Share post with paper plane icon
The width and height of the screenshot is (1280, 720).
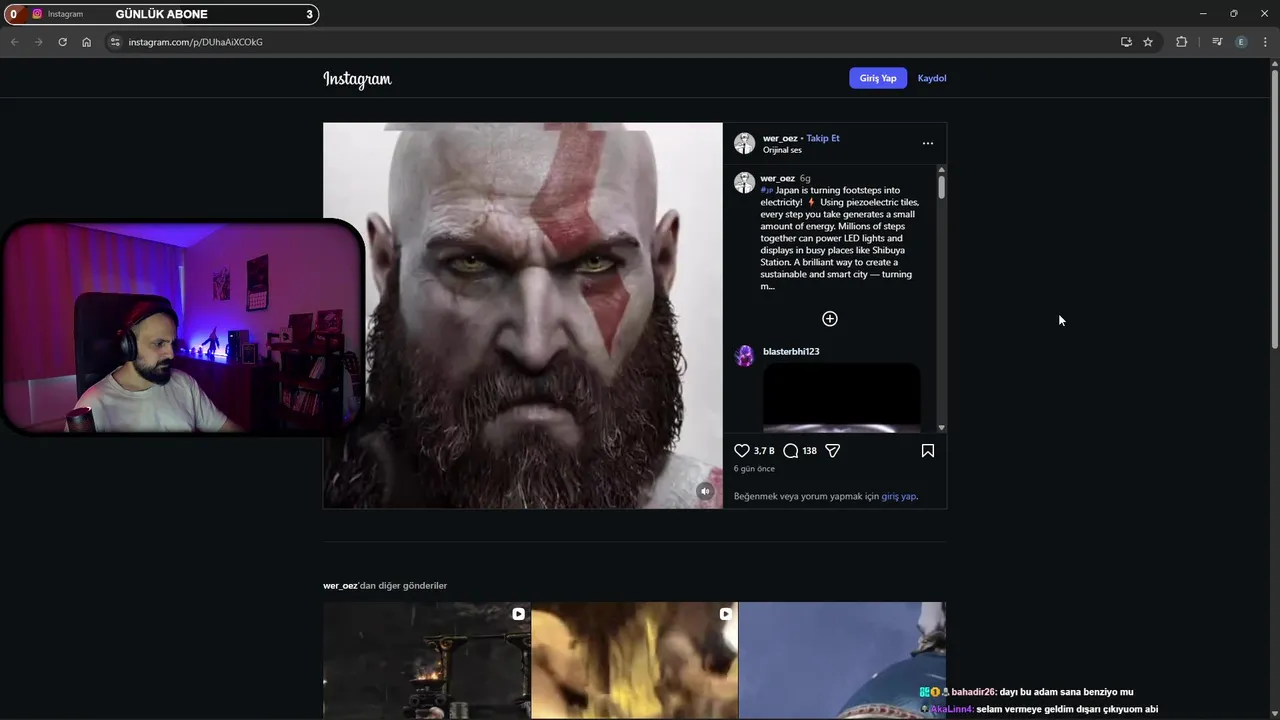832,451
